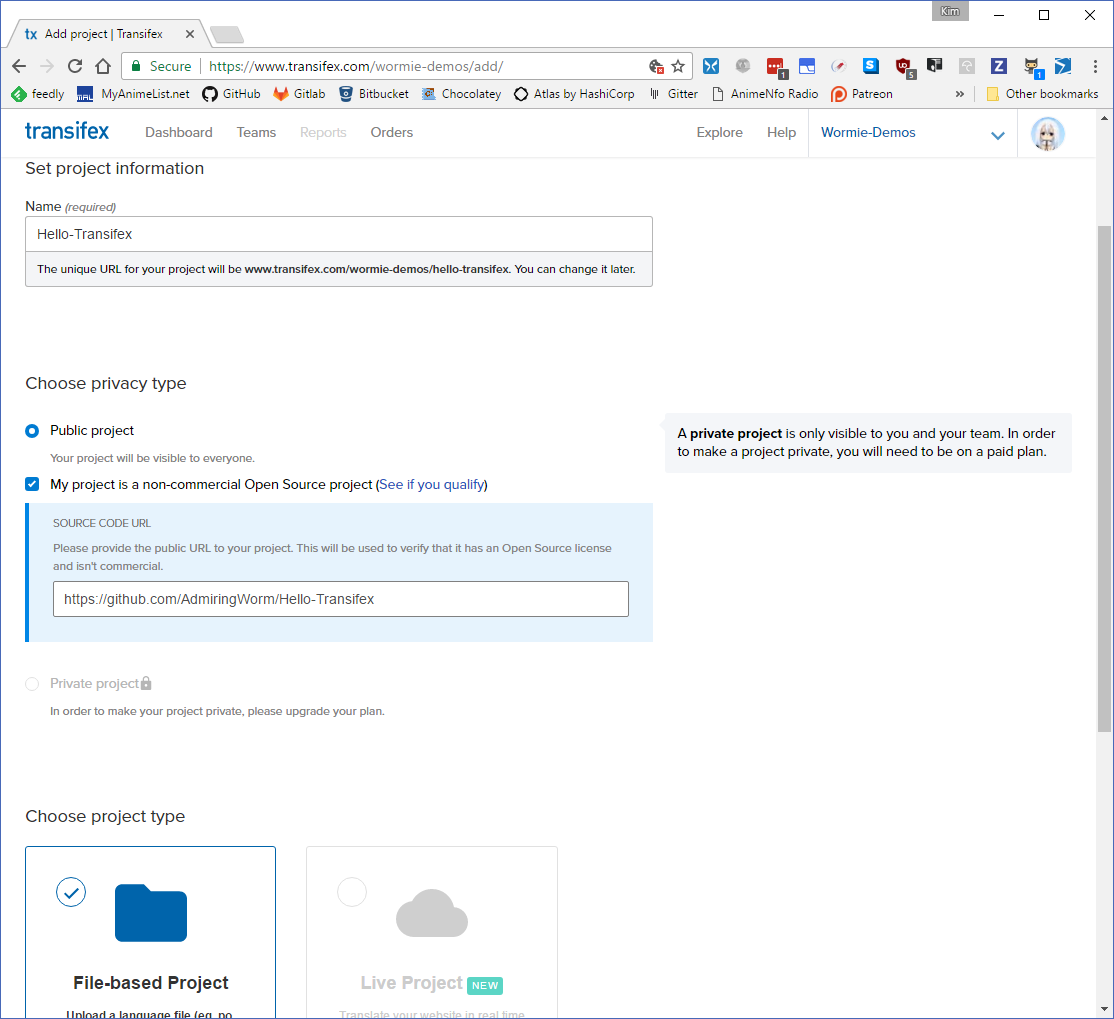The width and height of the screenshot is (1114, 1019).
Task: Click the 'Choose privacy type' heading
Action: click(x=106, y=384)
